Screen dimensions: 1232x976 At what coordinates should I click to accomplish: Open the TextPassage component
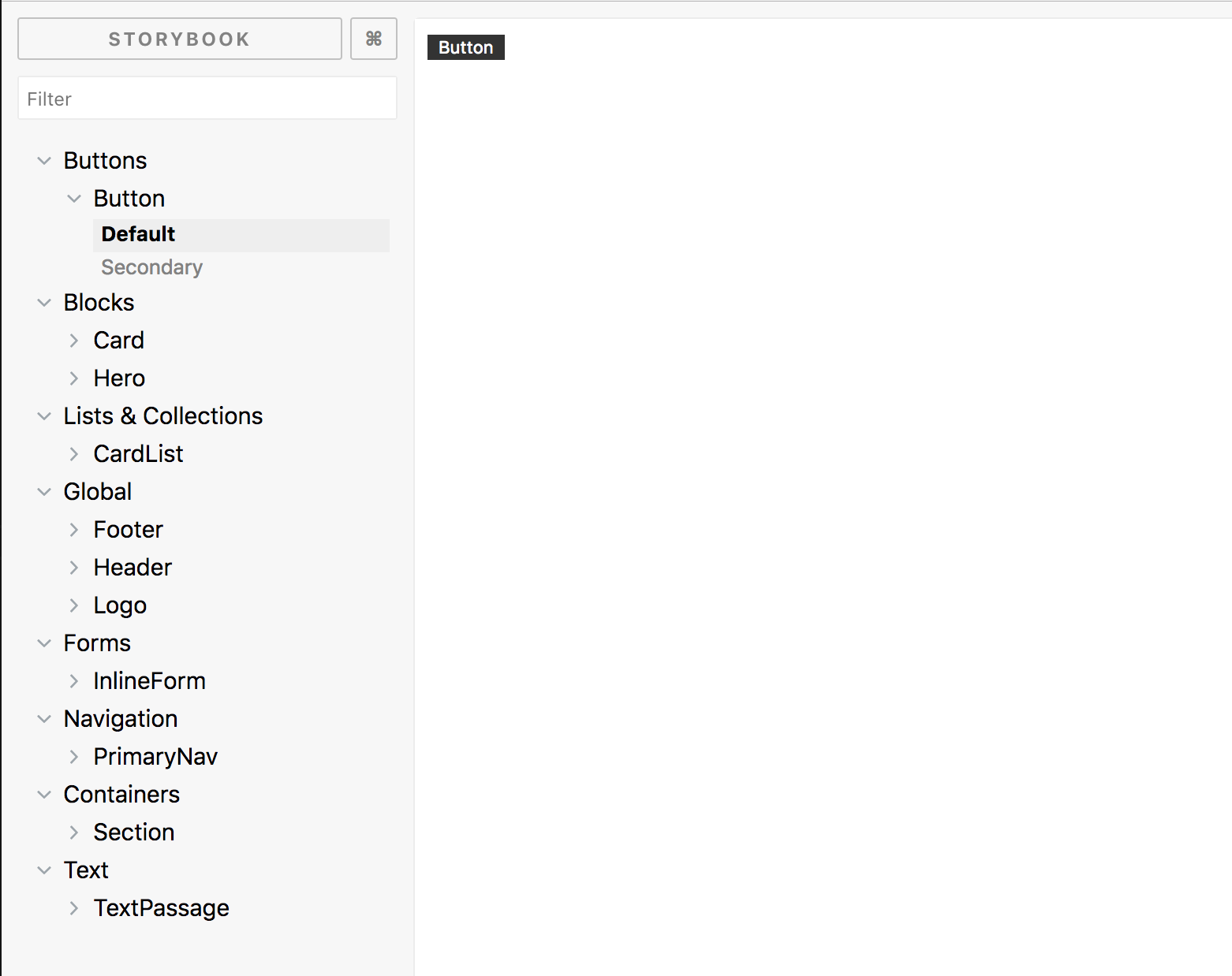[162, 908]
